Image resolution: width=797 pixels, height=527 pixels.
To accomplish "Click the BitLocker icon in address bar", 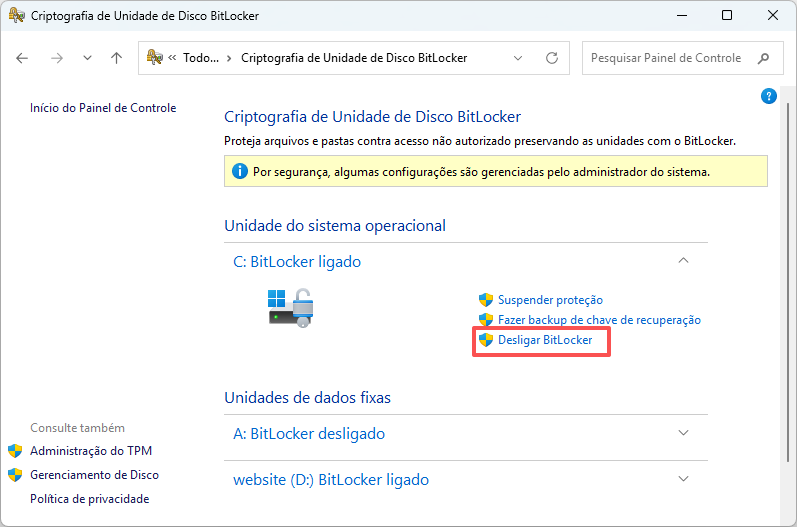I will coord(155,57).
